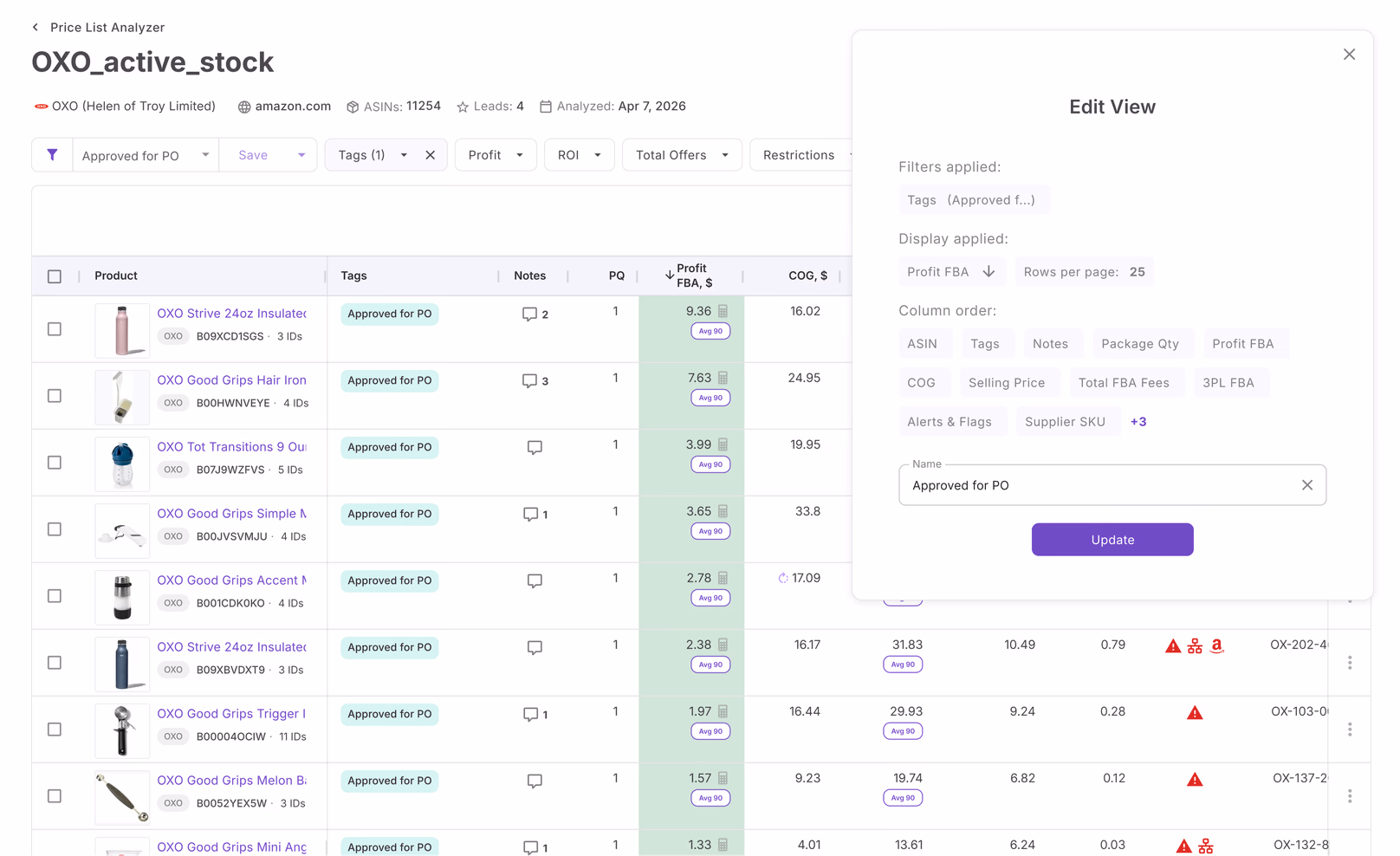Open OXO Tot Transitions product link

pos(231,447)
